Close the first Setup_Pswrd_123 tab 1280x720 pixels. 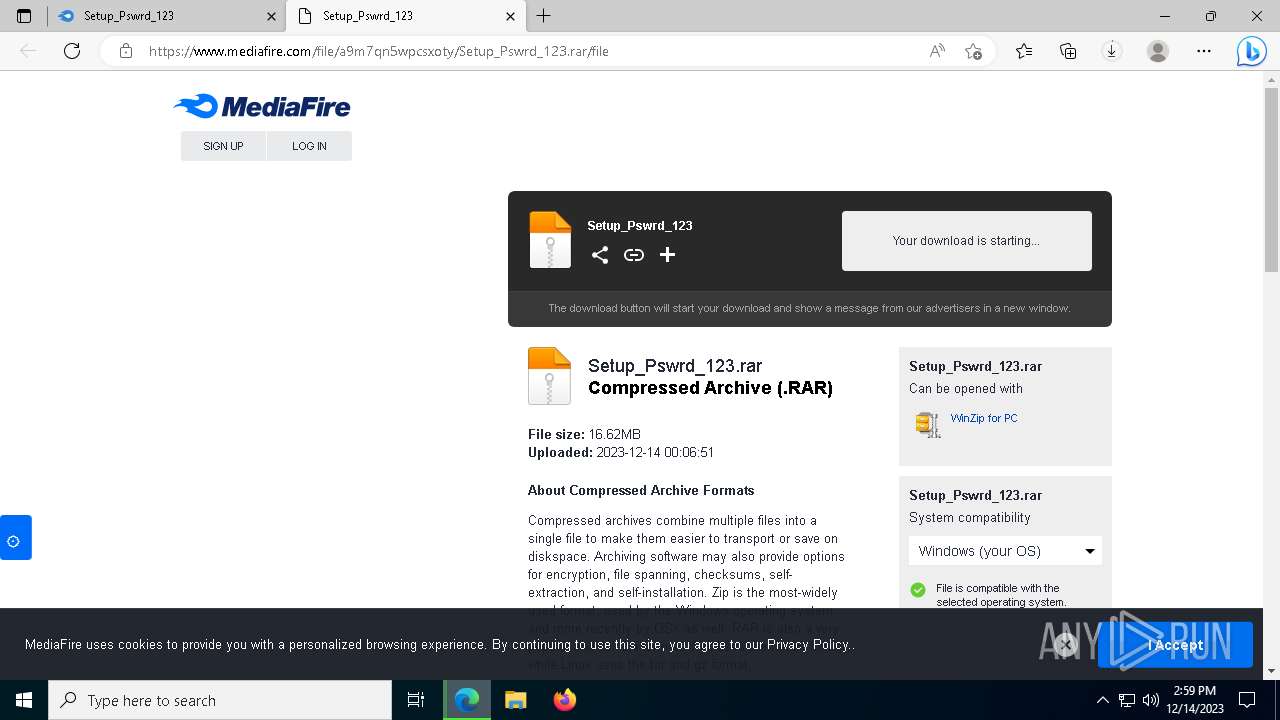point(272,16)
